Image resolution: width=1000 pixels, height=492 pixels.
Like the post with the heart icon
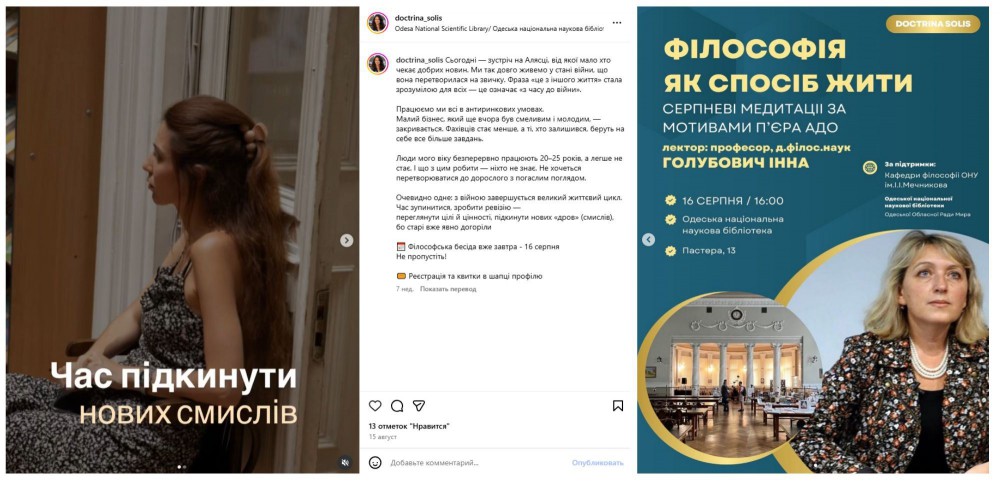point(375,406)
